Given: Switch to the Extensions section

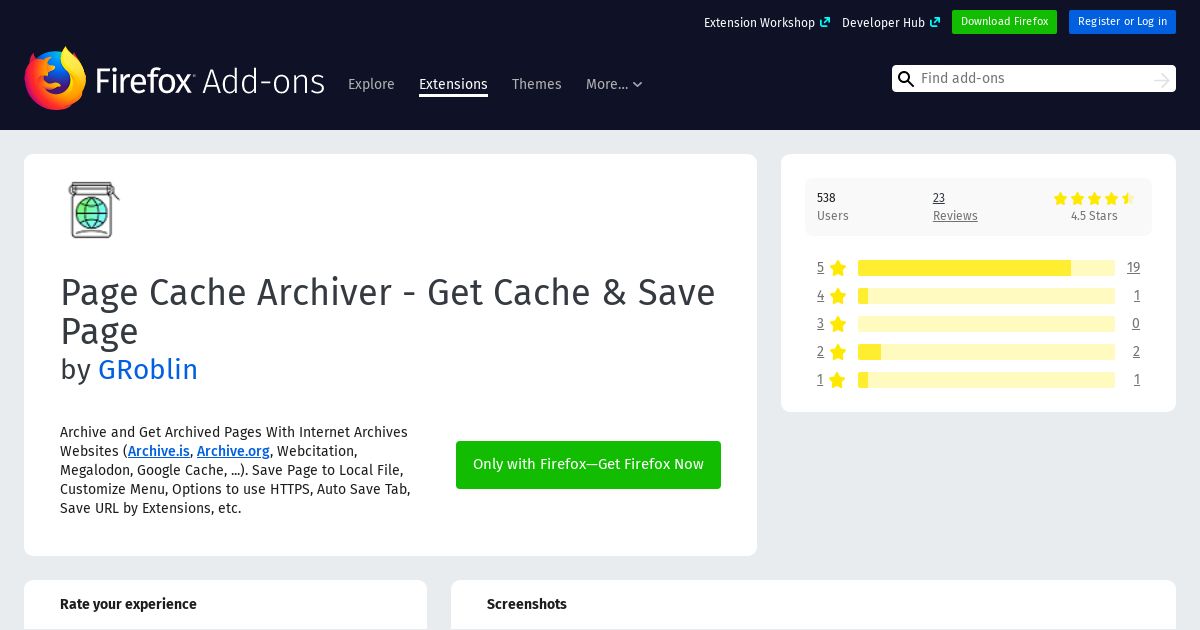Looking at the screenshot, I should click(453, 84).
